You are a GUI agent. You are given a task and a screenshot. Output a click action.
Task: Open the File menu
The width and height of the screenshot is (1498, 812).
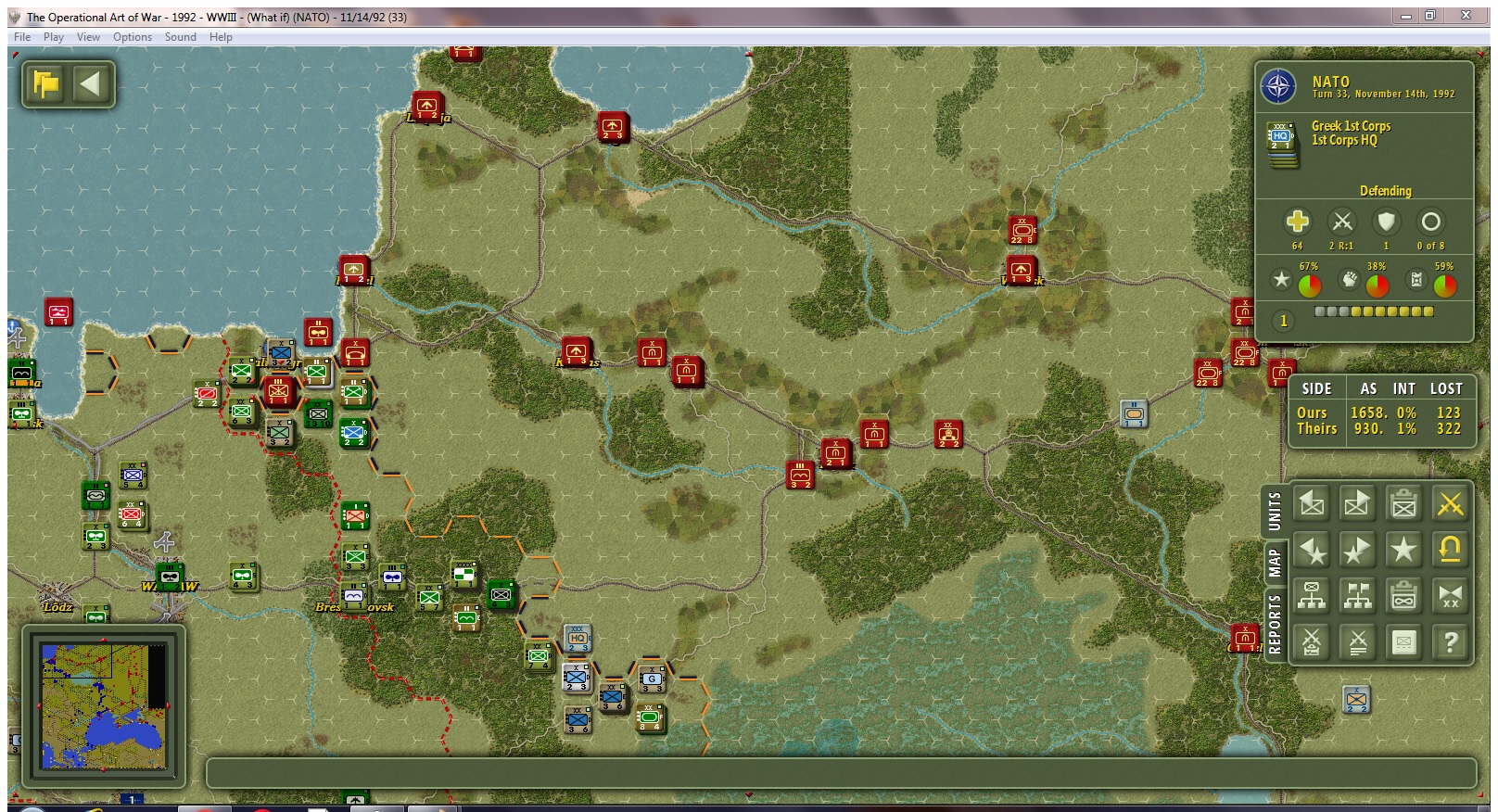click(x=22, y=37)
